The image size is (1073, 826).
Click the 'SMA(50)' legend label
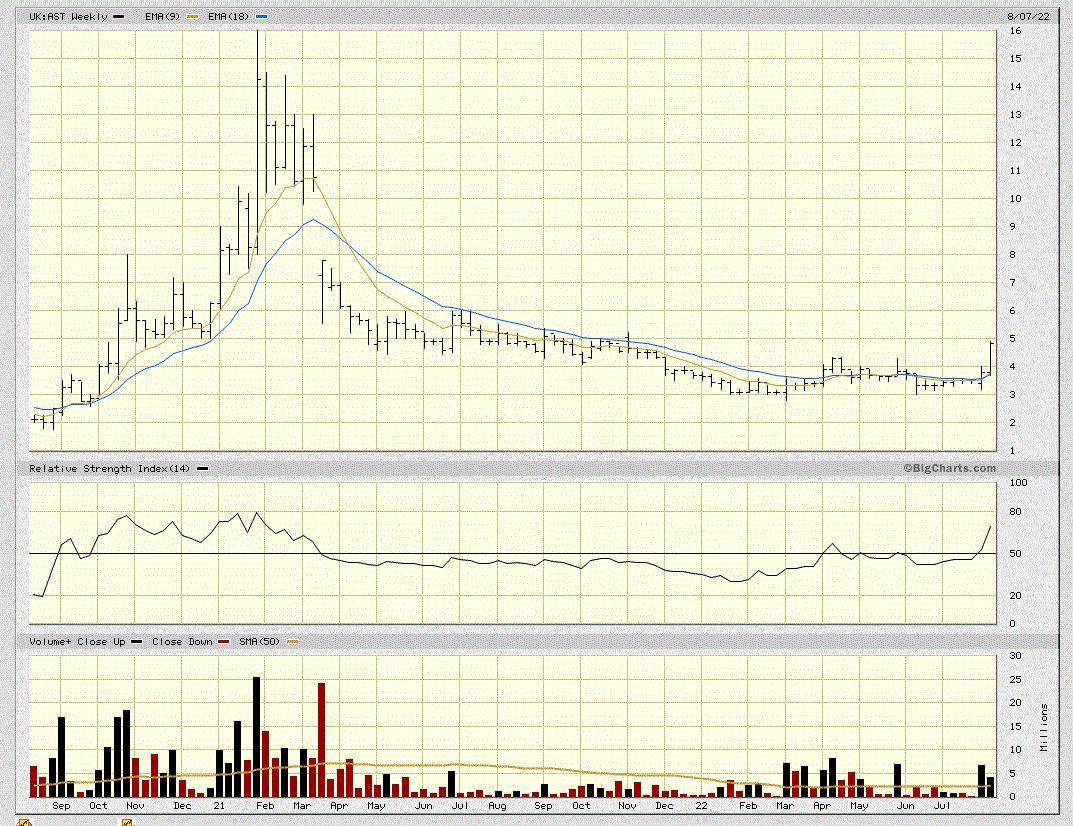(259, 642)
